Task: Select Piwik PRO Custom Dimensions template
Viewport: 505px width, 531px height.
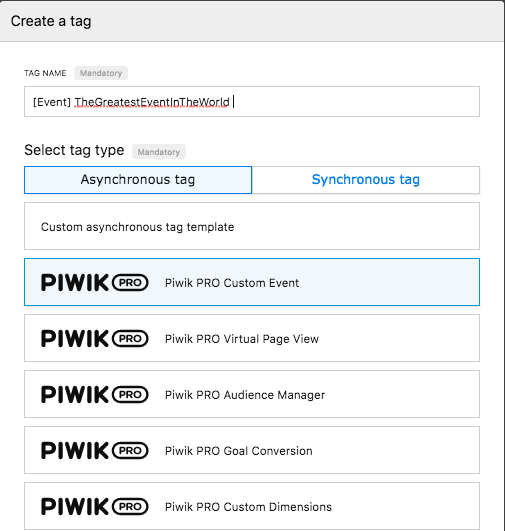Action: (x=252, y=506)
